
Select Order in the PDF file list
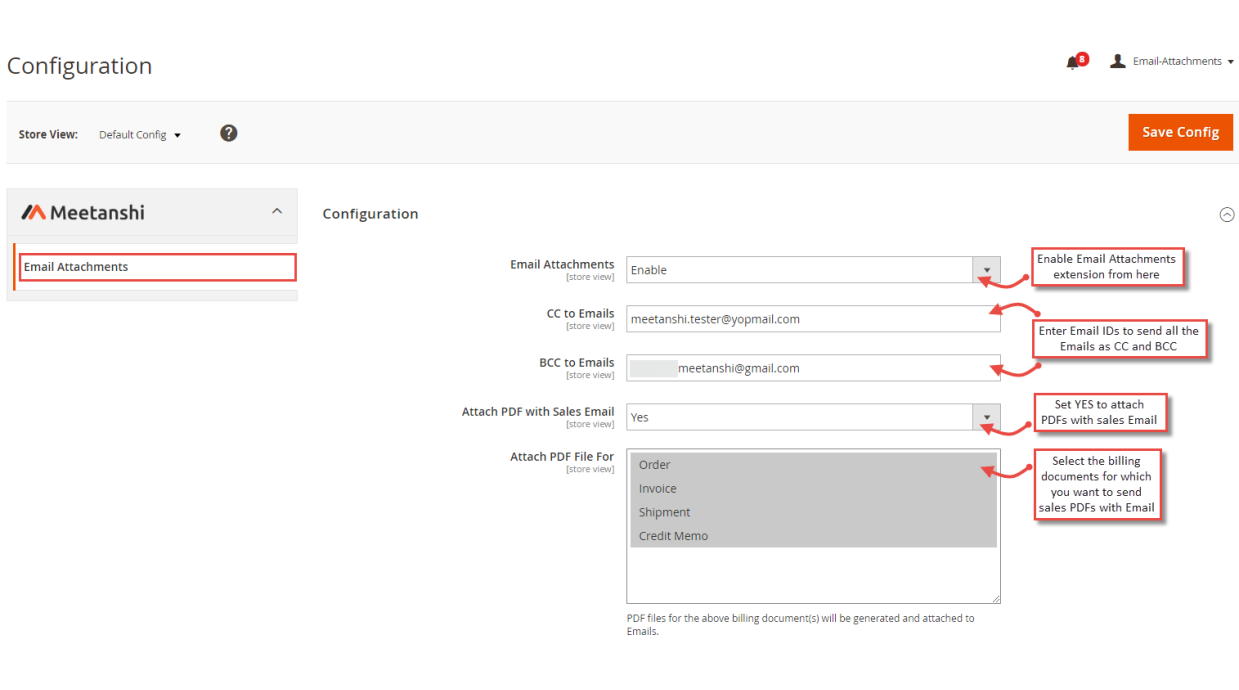pyautogui.click(x=813, y=465)
